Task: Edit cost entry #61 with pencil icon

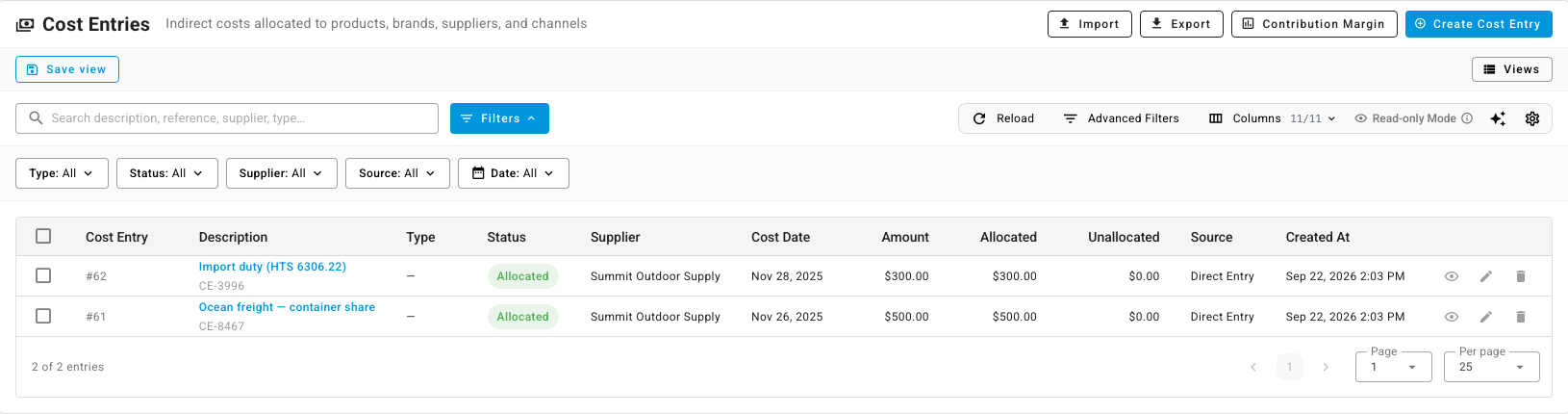Action: [x=1486, y=317]
